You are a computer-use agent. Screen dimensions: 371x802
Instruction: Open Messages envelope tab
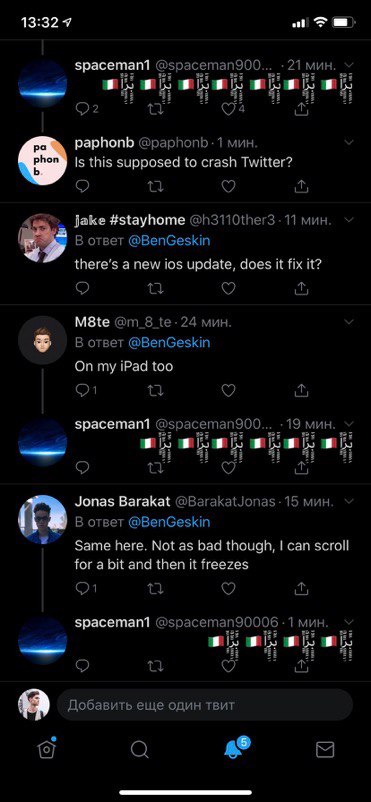pyautogui.click(x=325, y=750)
